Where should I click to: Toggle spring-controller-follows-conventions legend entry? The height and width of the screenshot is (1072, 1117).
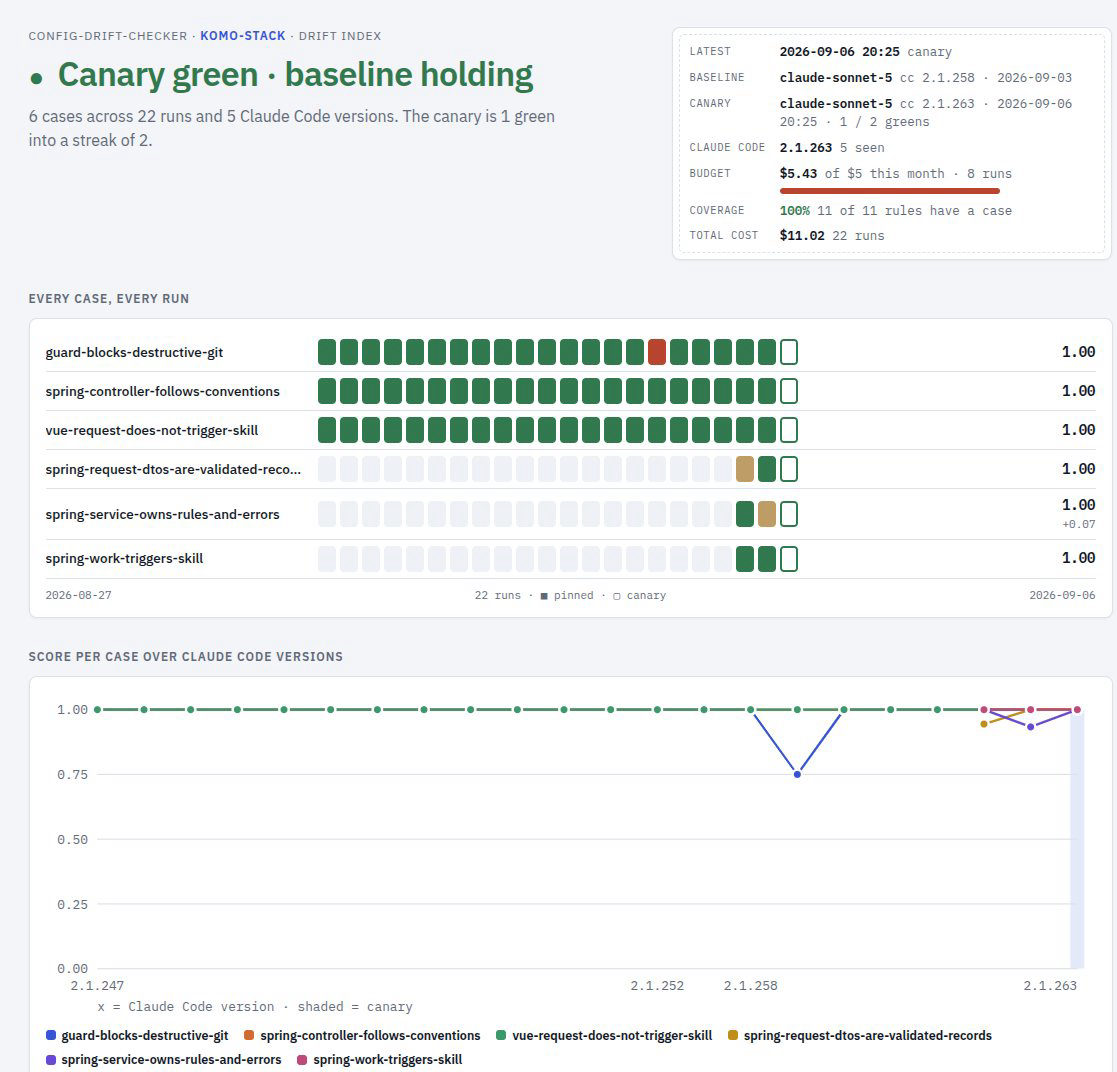click(x=362, y=1035)
